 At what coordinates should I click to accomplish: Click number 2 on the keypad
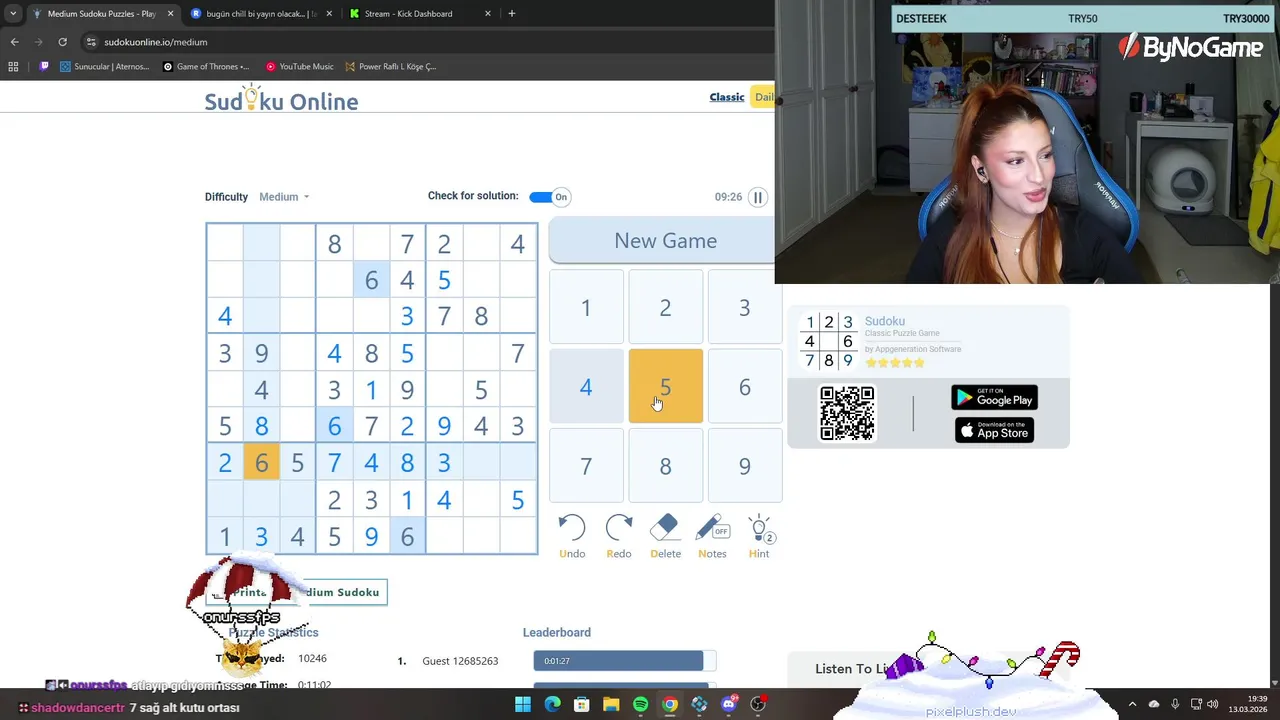click(665, 308)
